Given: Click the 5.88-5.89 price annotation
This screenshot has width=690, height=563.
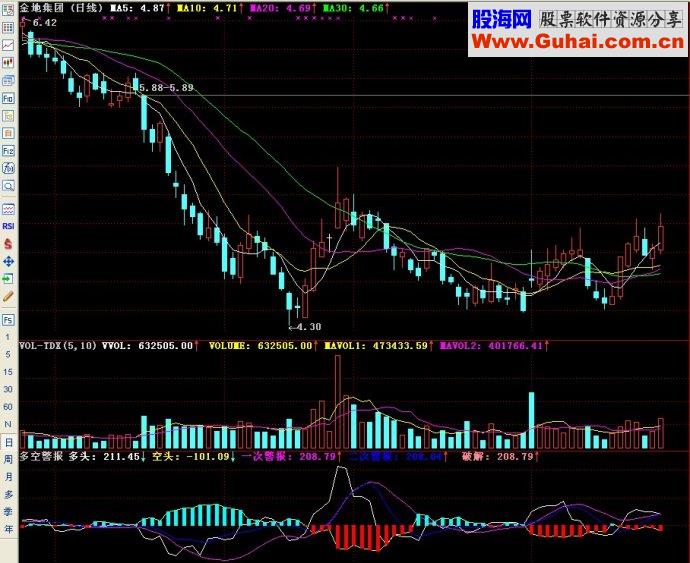Looking at the screenshot, I should tap(166, 88).
